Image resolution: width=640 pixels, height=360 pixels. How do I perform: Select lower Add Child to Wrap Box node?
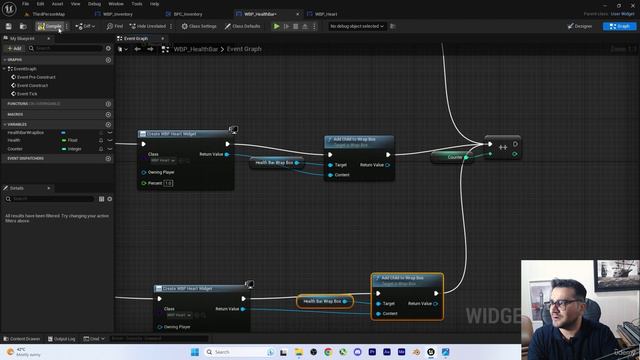tap(407, 296)
